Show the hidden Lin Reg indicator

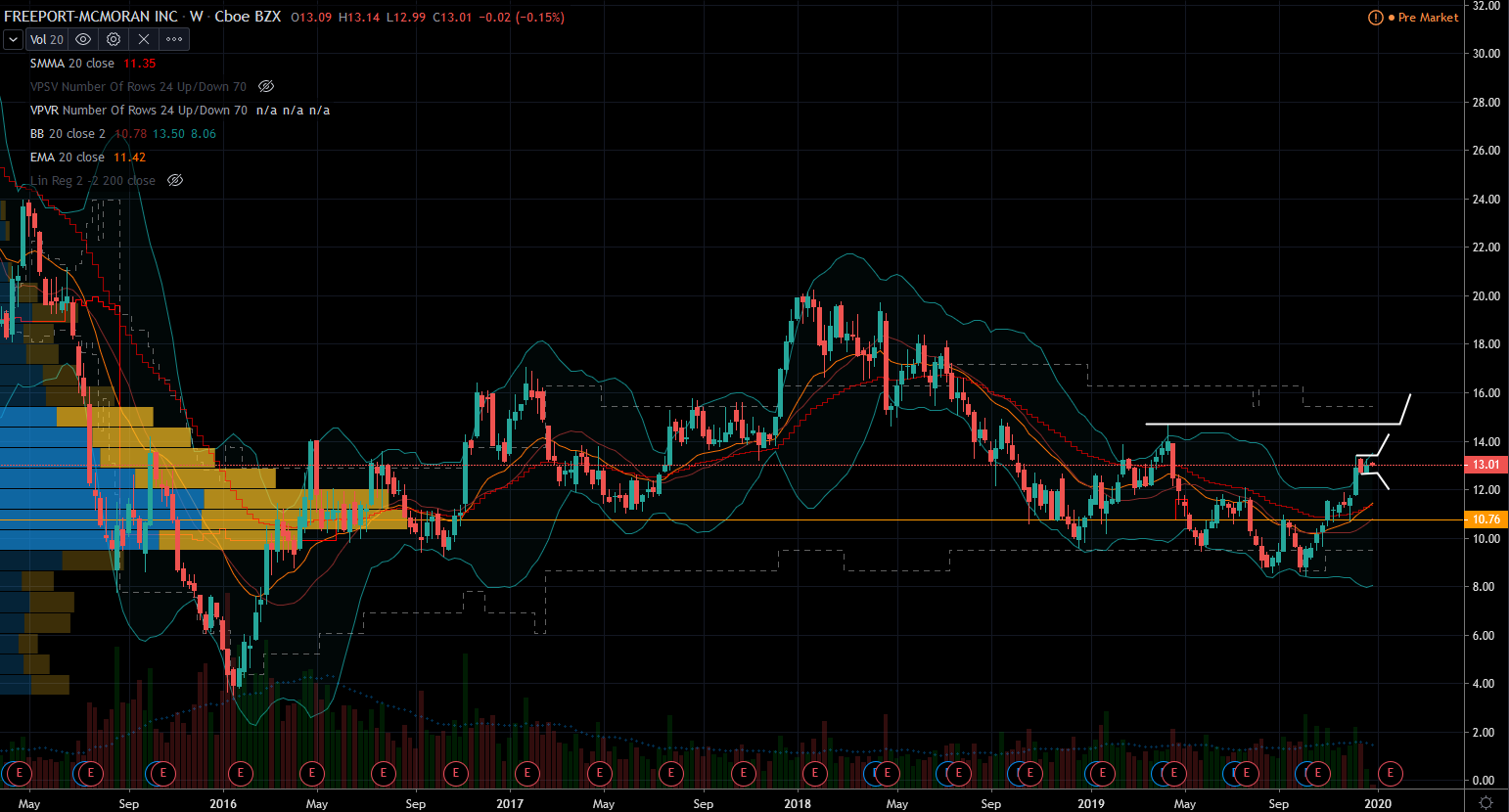(174, 180)
